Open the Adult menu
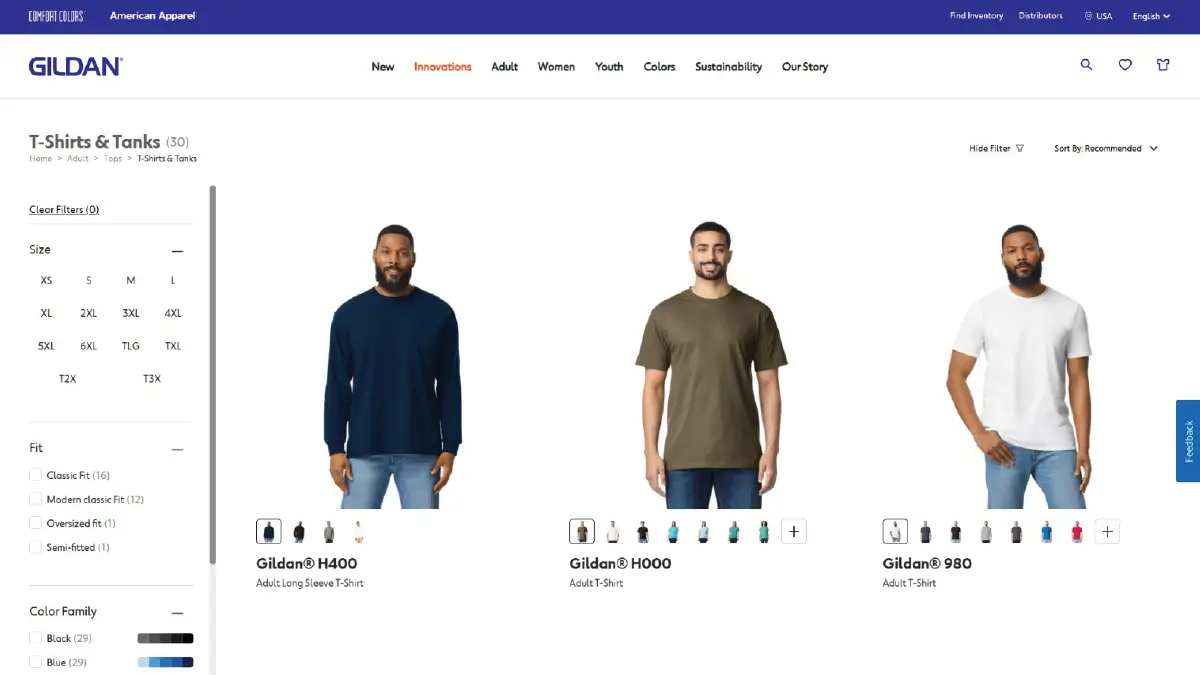 click(505, 67)
